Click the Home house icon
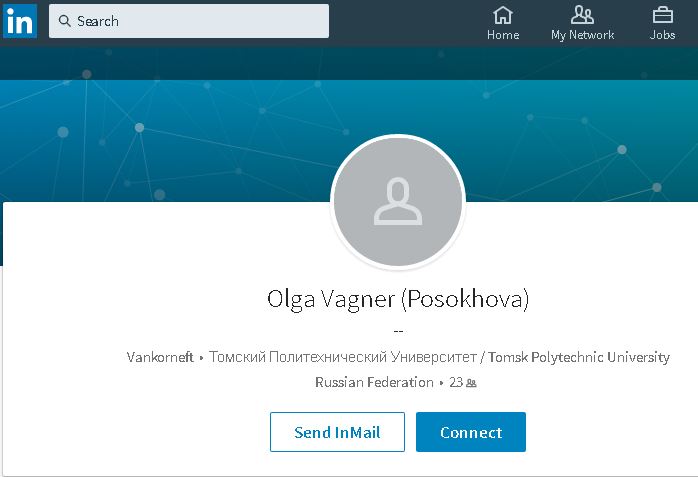 503,15
